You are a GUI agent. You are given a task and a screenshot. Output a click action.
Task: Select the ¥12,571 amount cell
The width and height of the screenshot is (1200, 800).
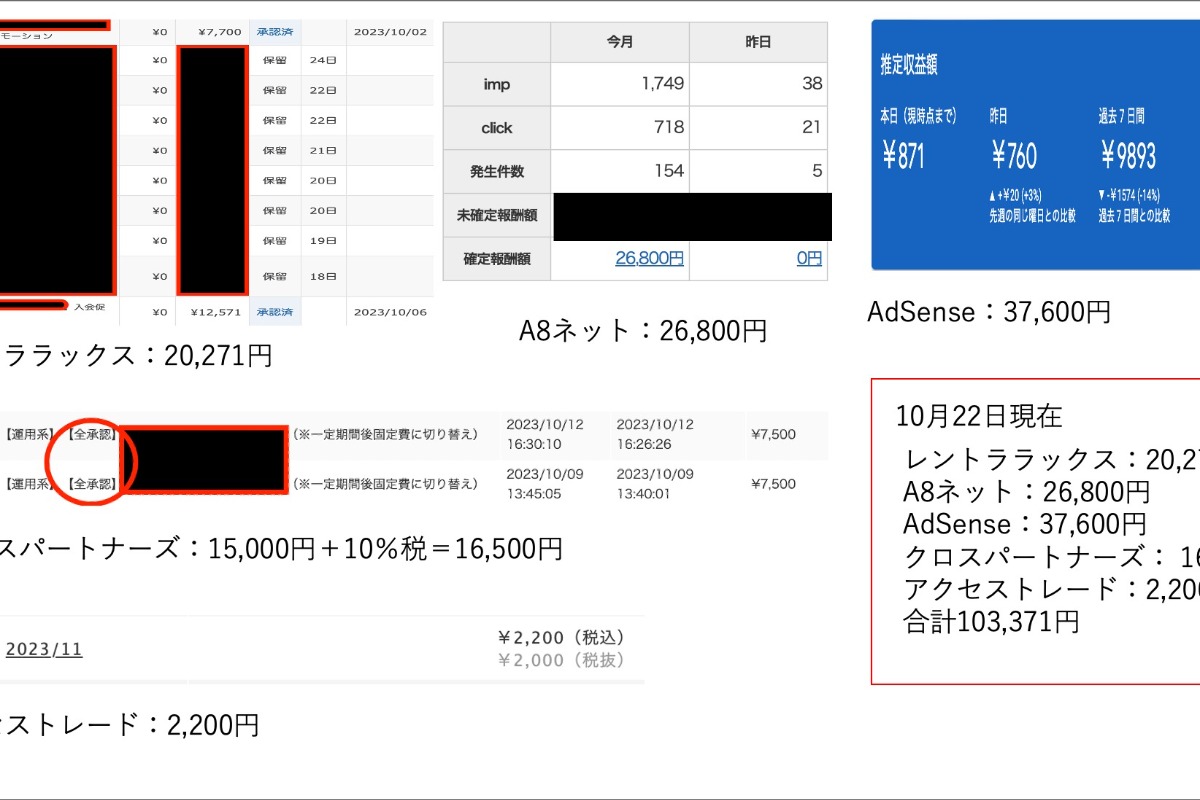(x=215, y=312)
